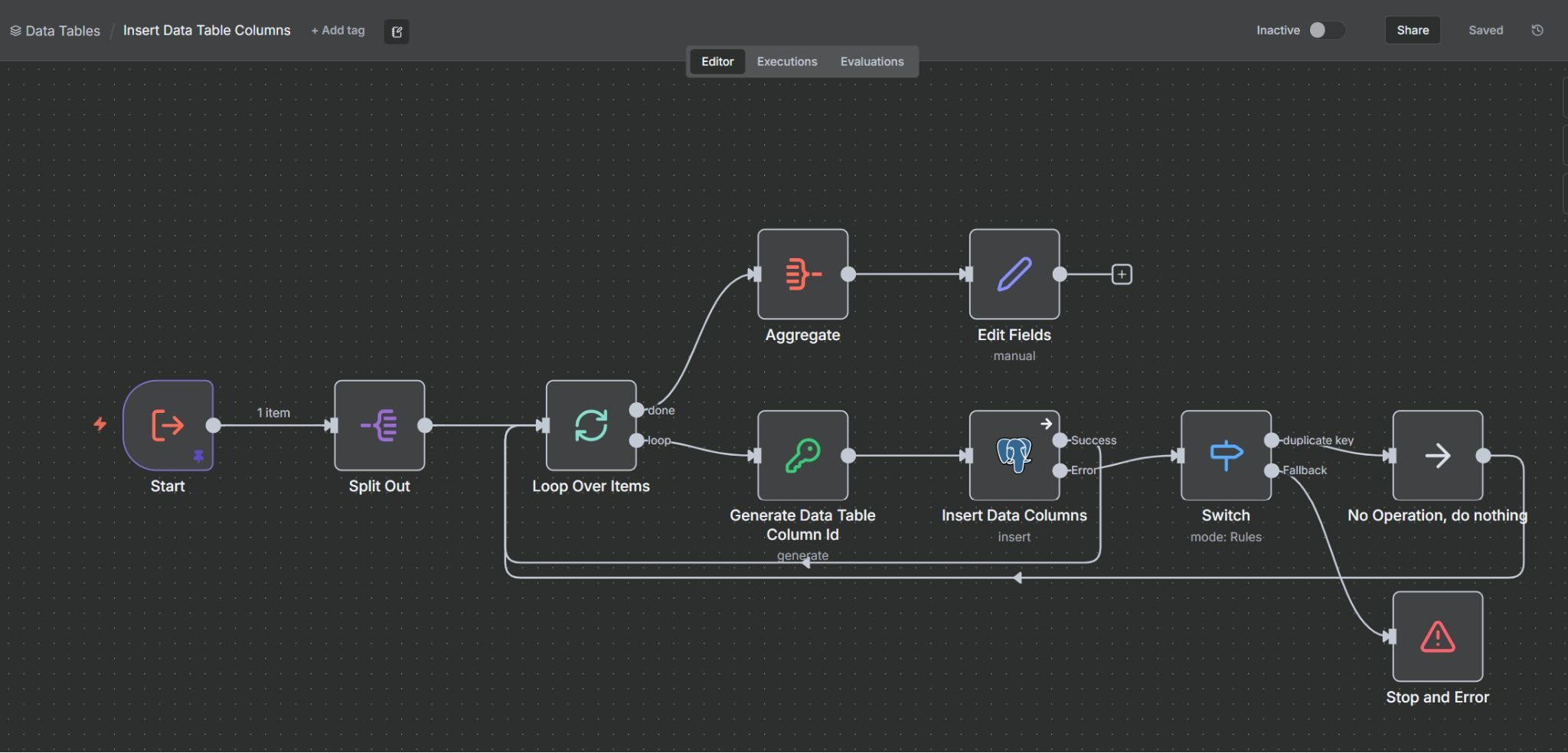
Task: Select the Stop and Error node
Action: pyautogui.click(x=1437, y=637)
